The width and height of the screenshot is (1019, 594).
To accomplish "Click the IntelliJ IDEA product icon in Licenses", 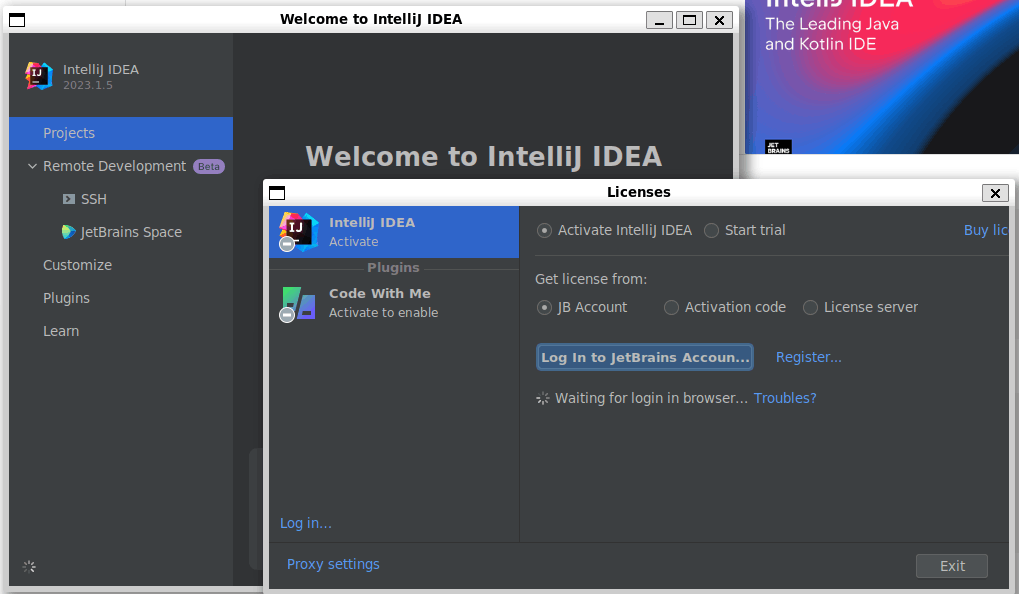I will [298, 231].
